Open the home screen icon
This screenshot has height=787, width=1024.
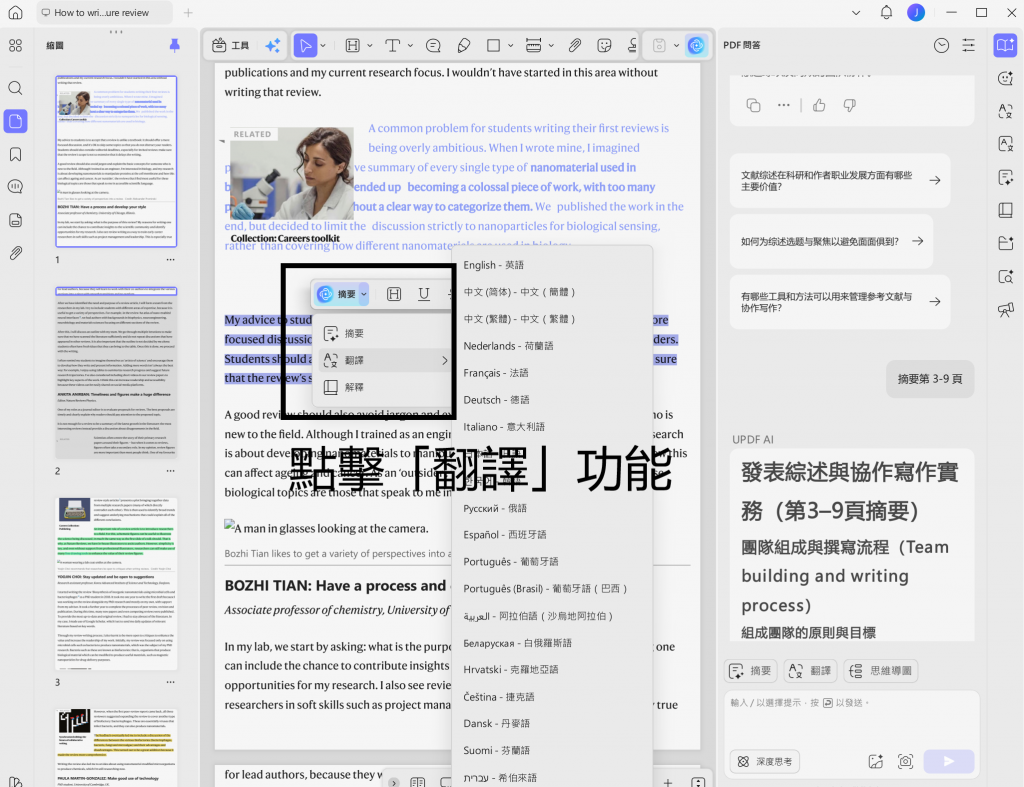tap(15, 12)
